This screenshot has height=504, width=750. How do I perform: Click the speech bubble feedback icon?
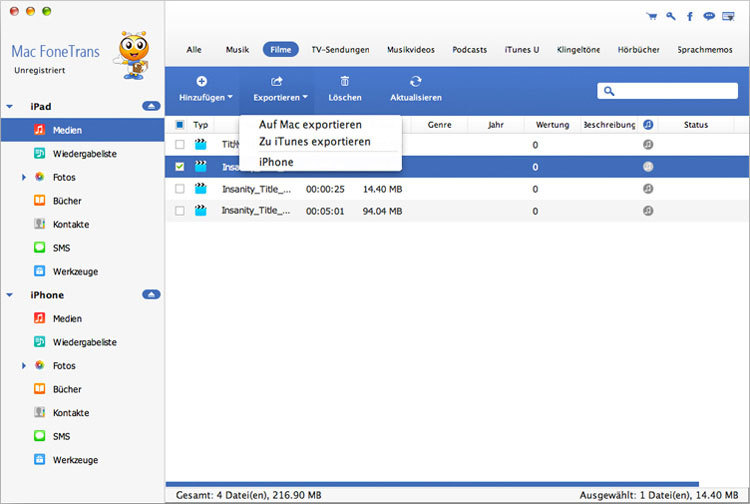coord(709,16)
